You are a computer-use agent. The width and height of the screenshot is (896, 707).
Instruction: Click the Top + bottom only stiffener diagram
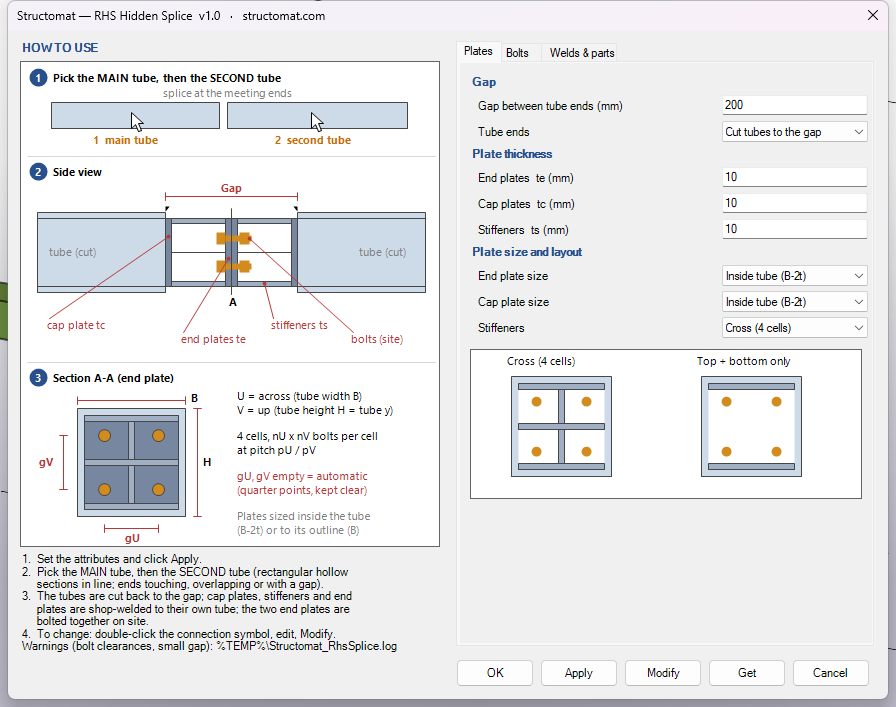click(x=751, y=426)
